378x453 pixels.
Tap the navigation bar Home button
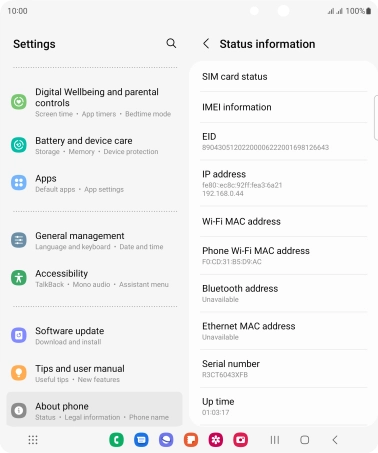coord(304,440)
